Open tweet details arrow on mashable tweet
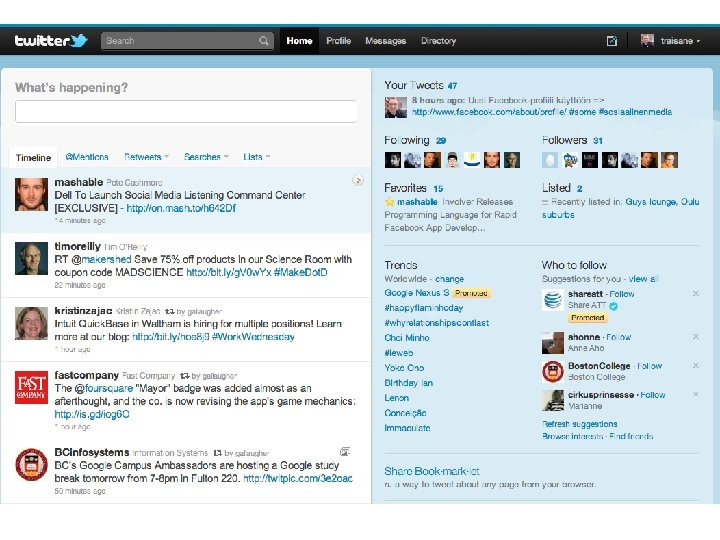 358,180
